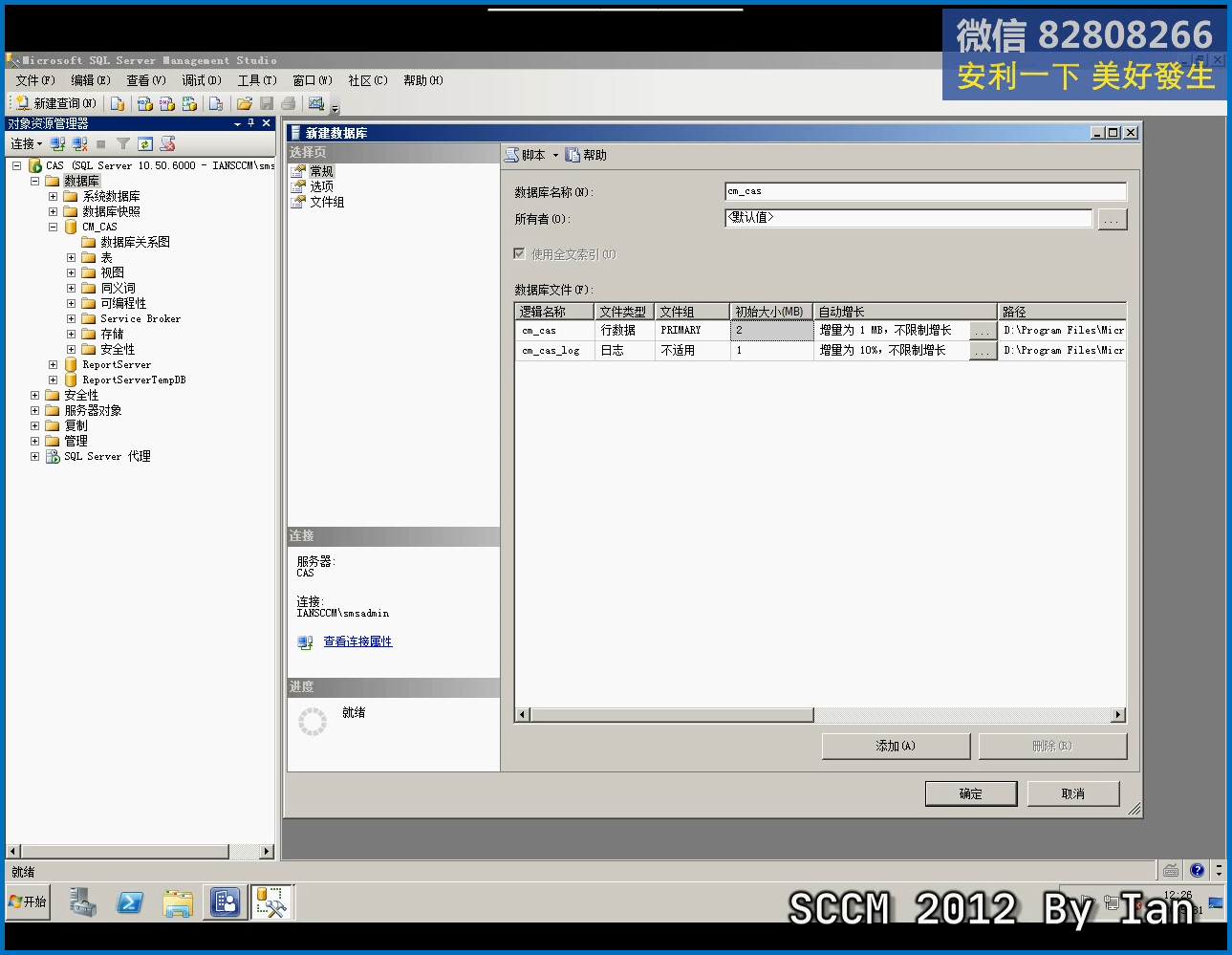Click the Connect Object Explorer icon

pos(58,143)
